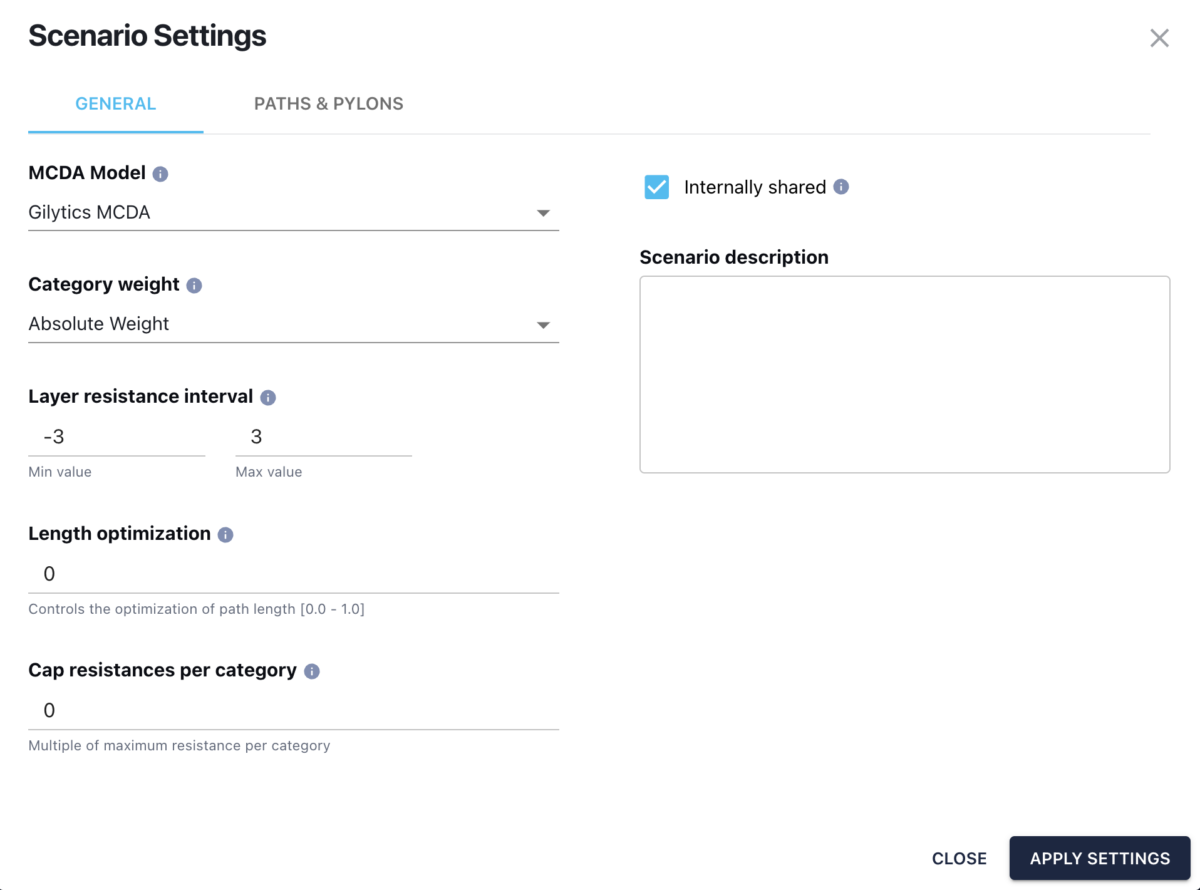Open the Category weight dropdown
The image size is (1200, 890).
[x=293, y=324]
